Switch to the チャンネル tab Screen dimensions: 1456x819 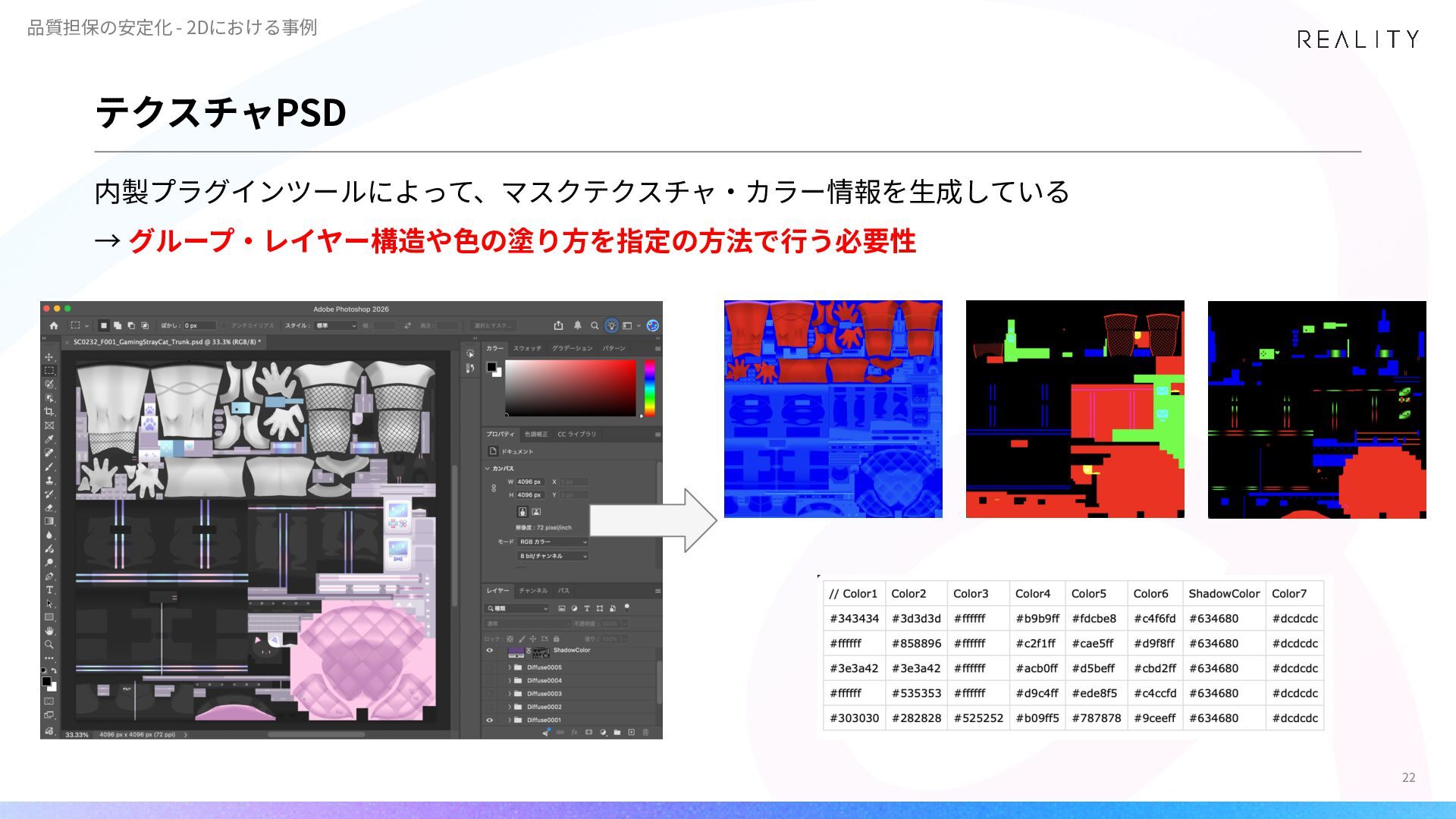click(x=533, y=591)
